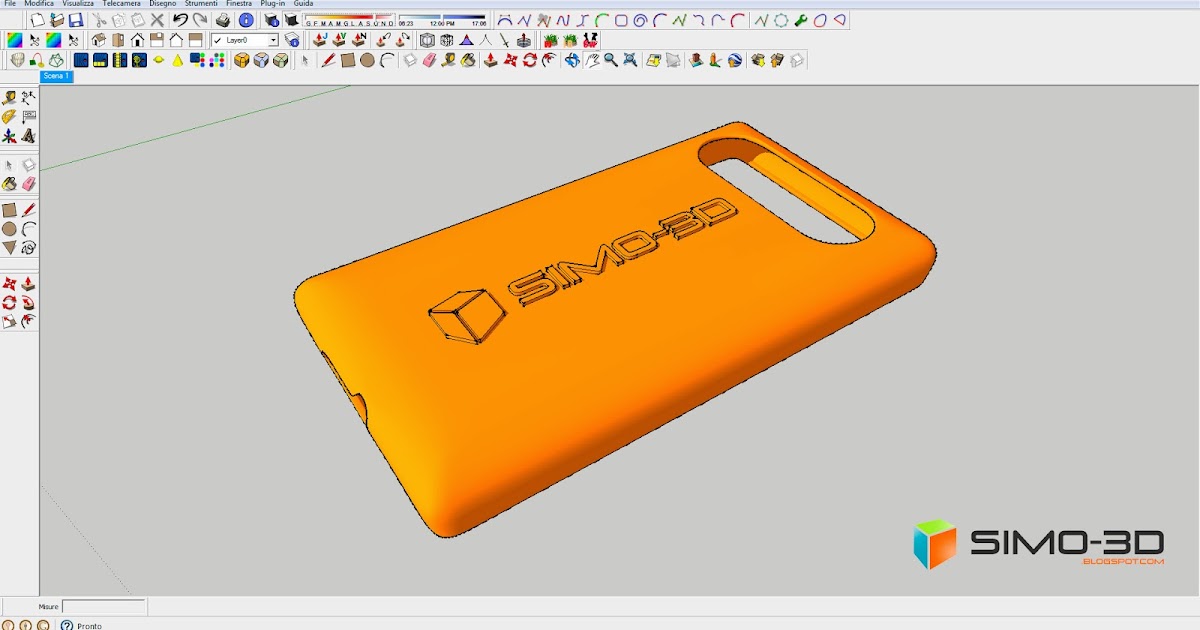
Task: Select the Polygon tool in left toolbar
Action: coord(9,247)
